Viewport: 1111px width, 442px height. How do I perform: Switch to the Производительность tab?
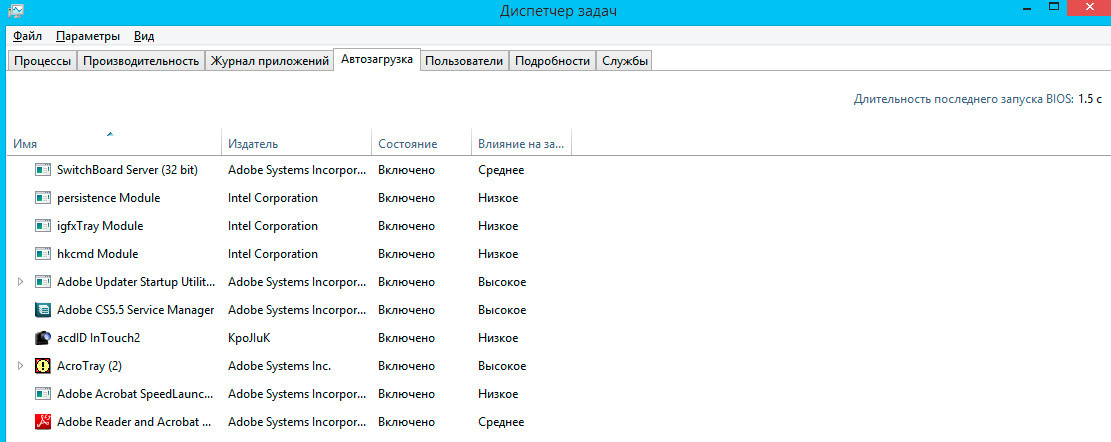click(x=141, y=61)
